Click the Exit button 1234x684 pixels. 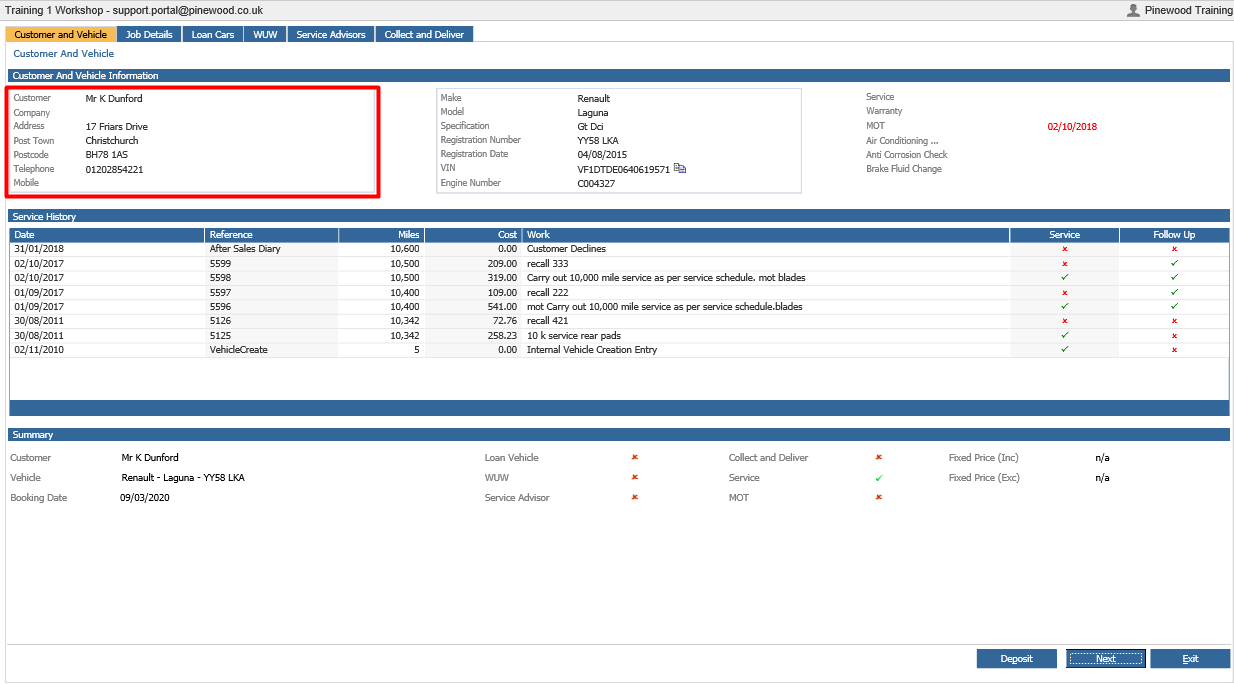[x=1190, y=659]
